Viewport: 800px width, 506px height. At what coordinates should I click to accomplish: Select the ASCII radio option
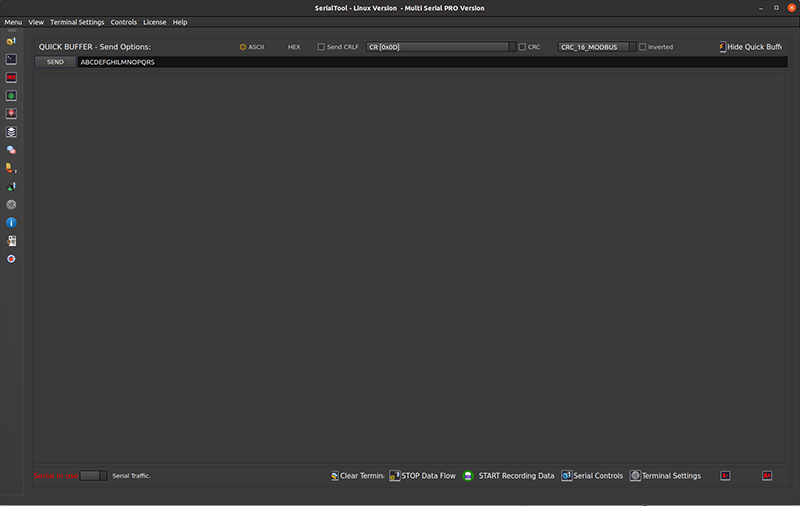(252, 47)
